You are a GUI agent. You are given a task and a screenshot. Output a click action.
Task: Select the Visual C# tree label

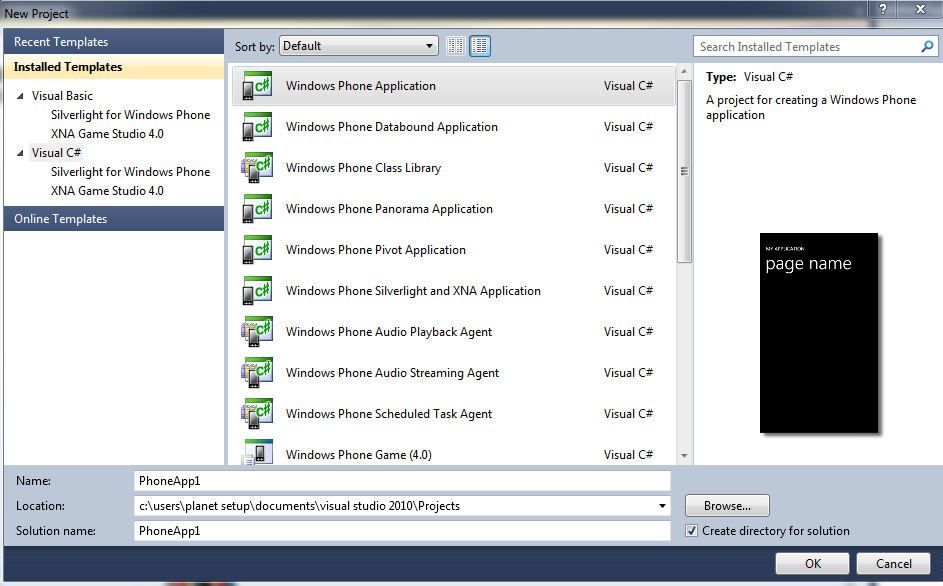56,153
